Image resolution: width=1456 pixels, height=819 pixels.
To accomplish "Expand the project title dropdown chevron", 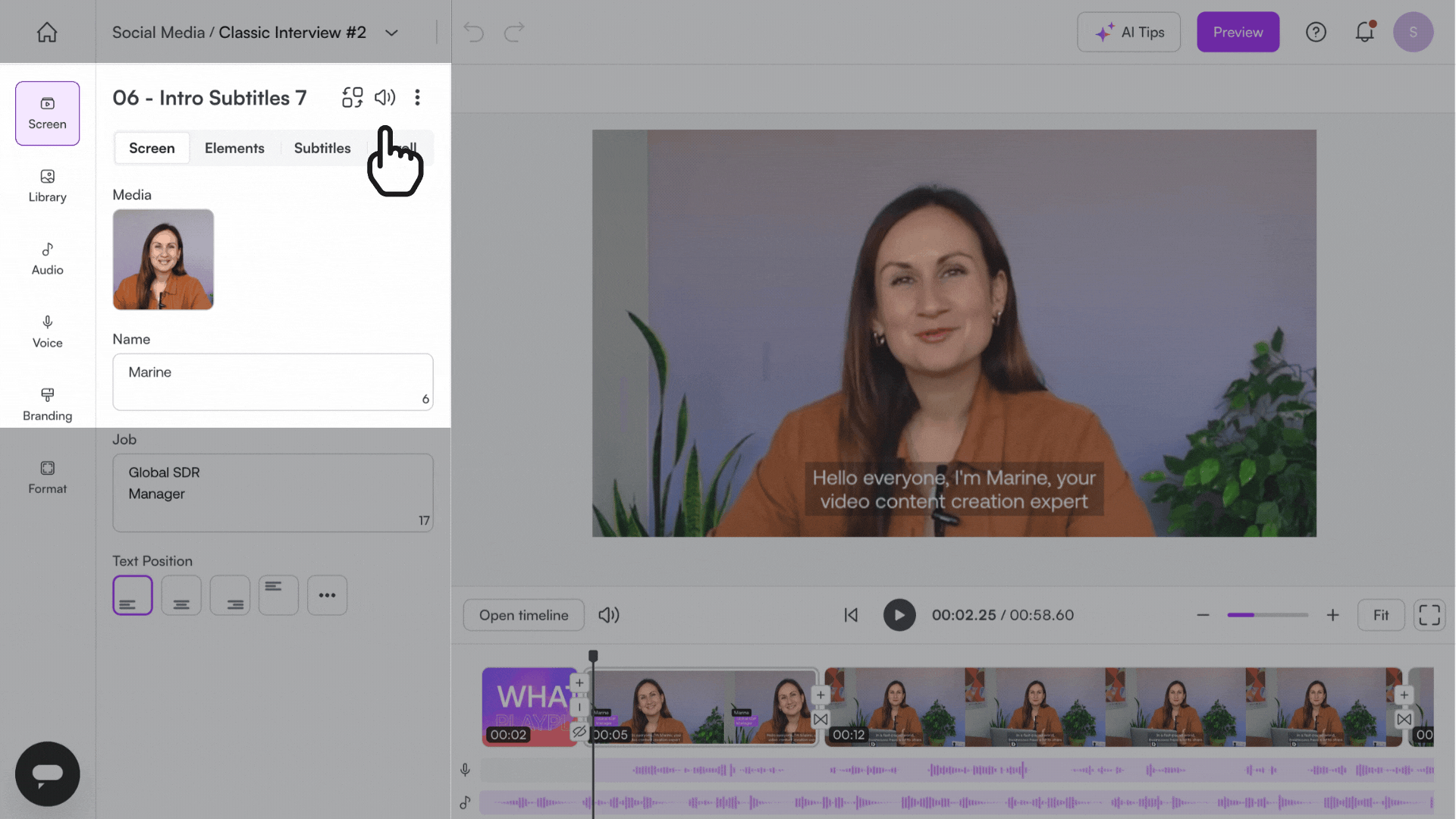I will (x=391, y=33).
